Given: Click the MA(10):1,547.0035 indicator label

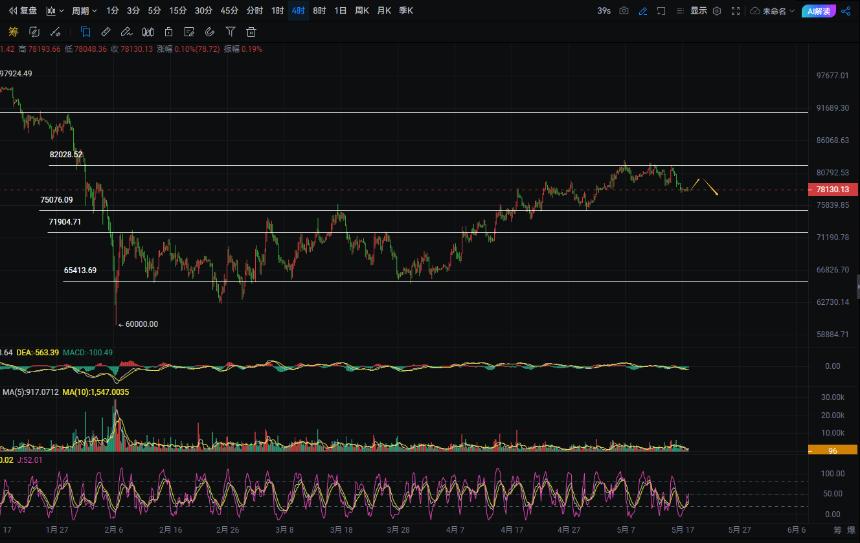Looking at the screenshot, I should click(96, 392).
